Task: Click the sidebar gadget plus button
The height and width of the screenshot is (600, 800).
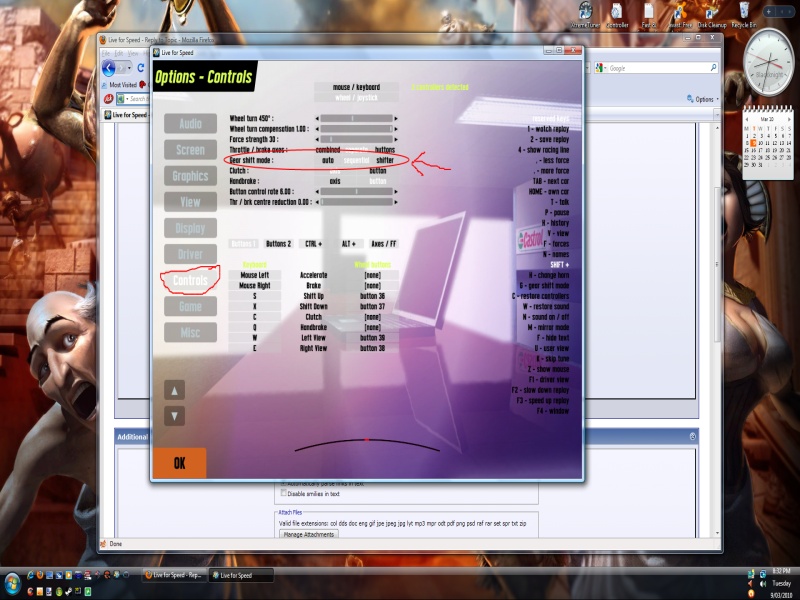Action: 769,11
